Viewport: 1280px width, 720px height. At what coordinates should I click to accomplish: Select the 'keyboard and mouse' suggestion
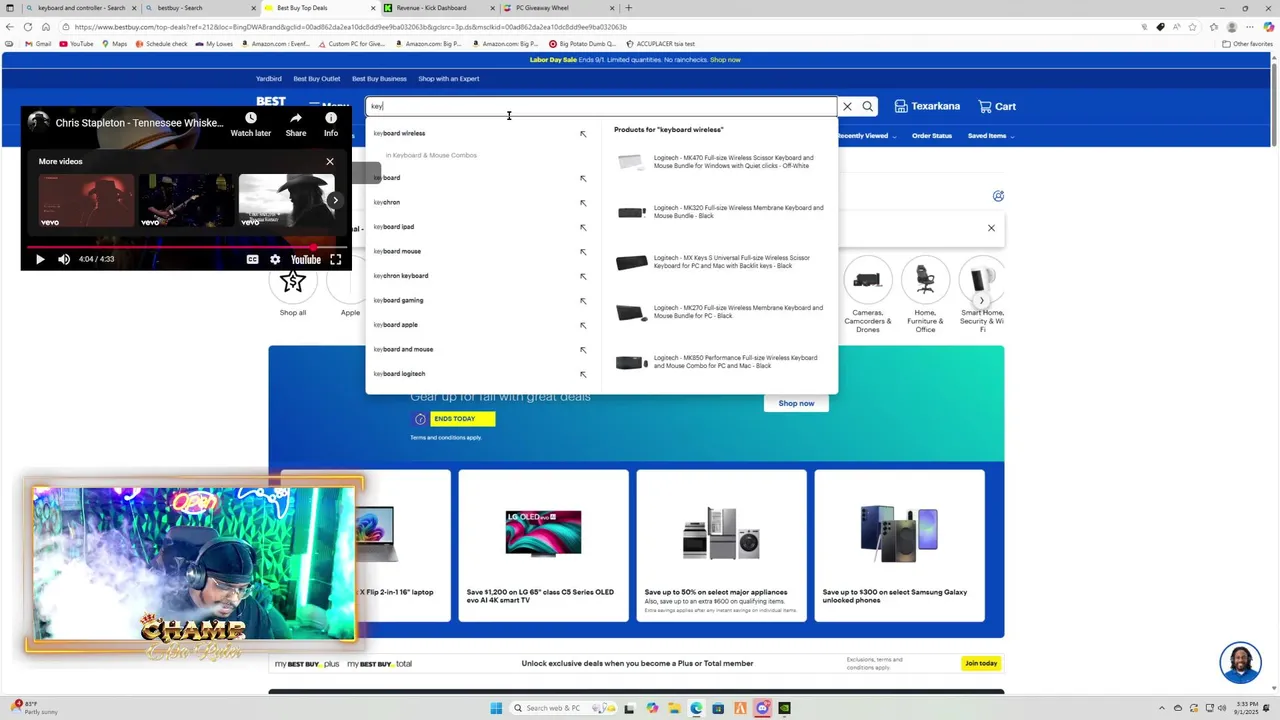(x=403, y=349)
